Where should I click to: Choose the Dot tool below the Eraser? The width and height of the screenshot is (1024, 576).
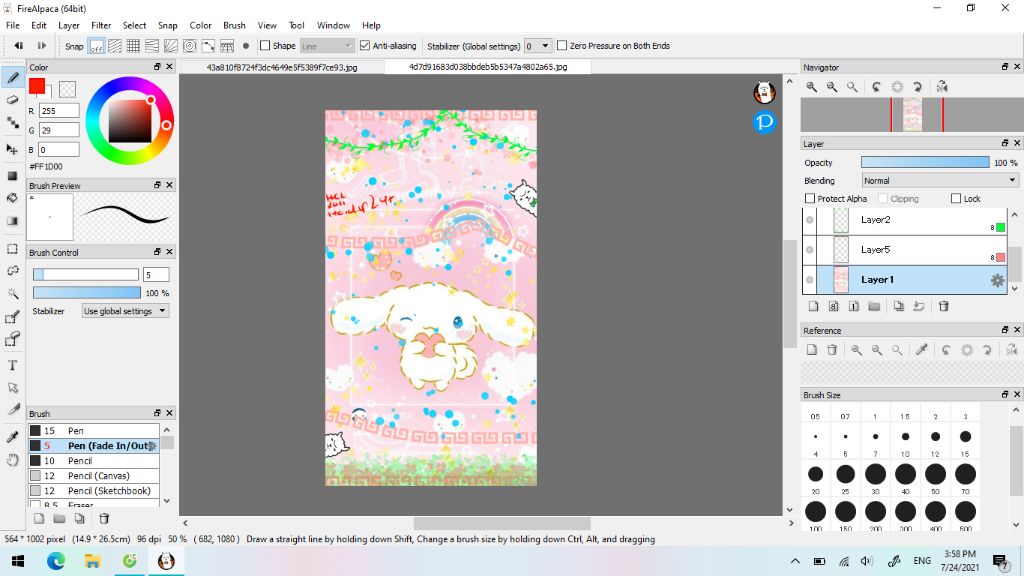(x=12, y=123)
